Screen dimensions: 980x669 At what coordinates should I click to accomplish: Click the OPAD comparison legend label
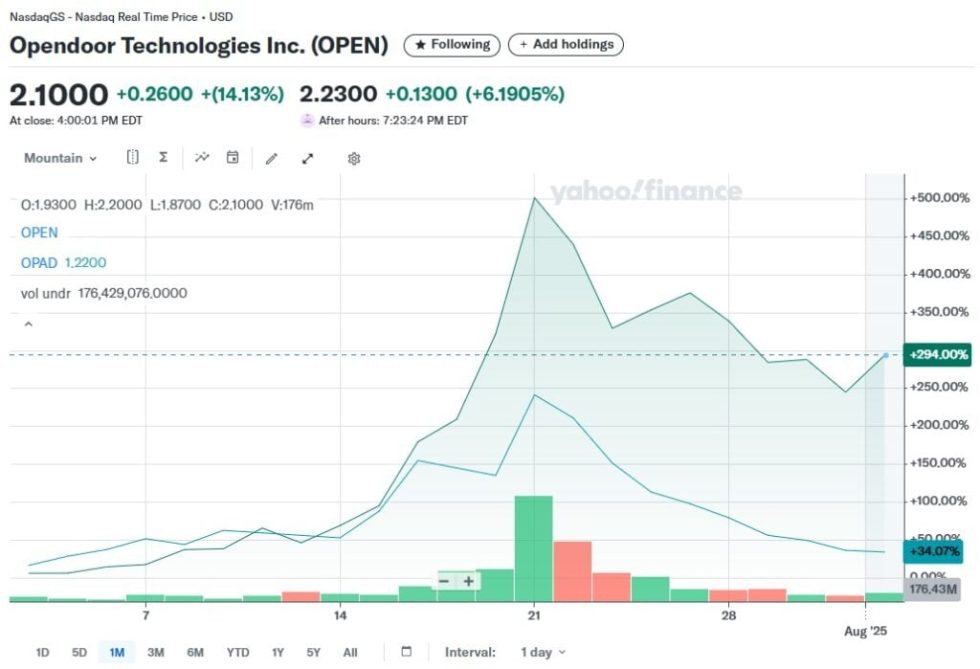(39, 263)
